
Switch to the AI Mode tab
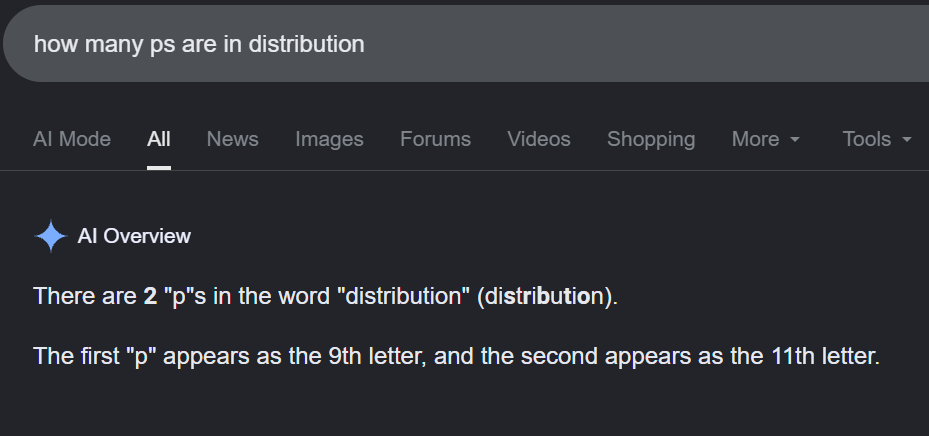72,139
